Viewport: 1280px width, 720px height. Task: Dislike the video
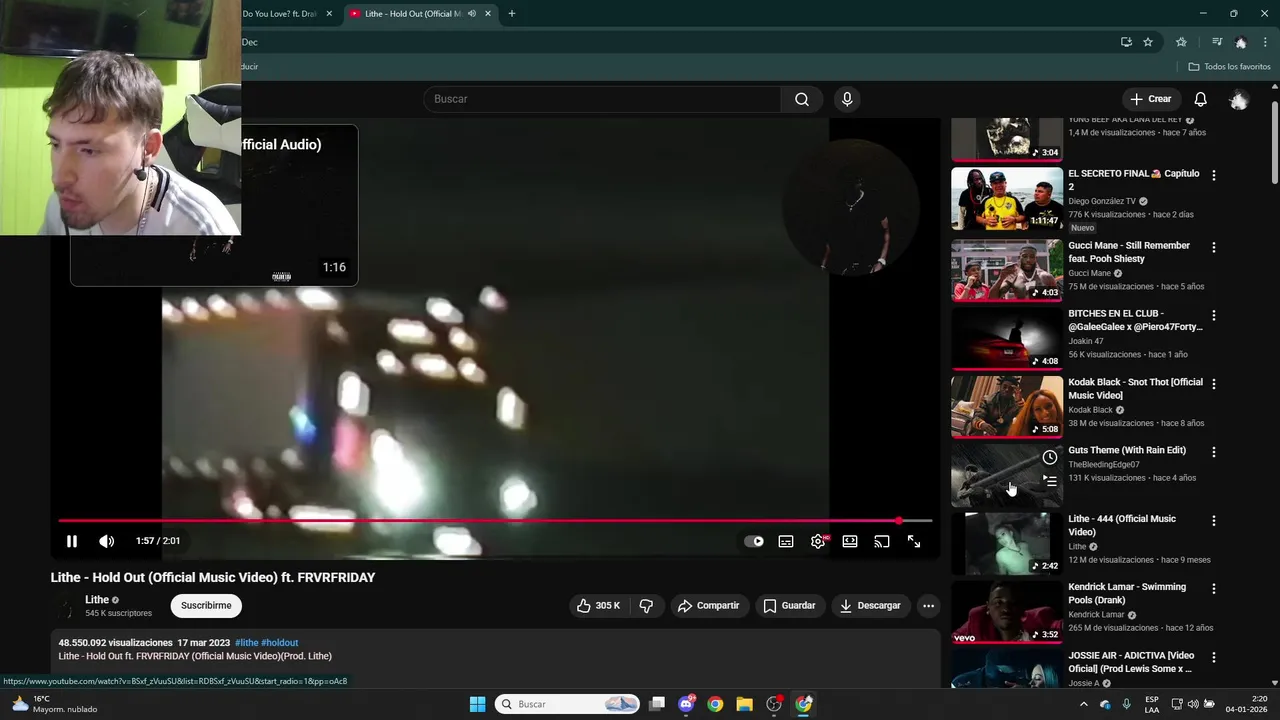646,606
